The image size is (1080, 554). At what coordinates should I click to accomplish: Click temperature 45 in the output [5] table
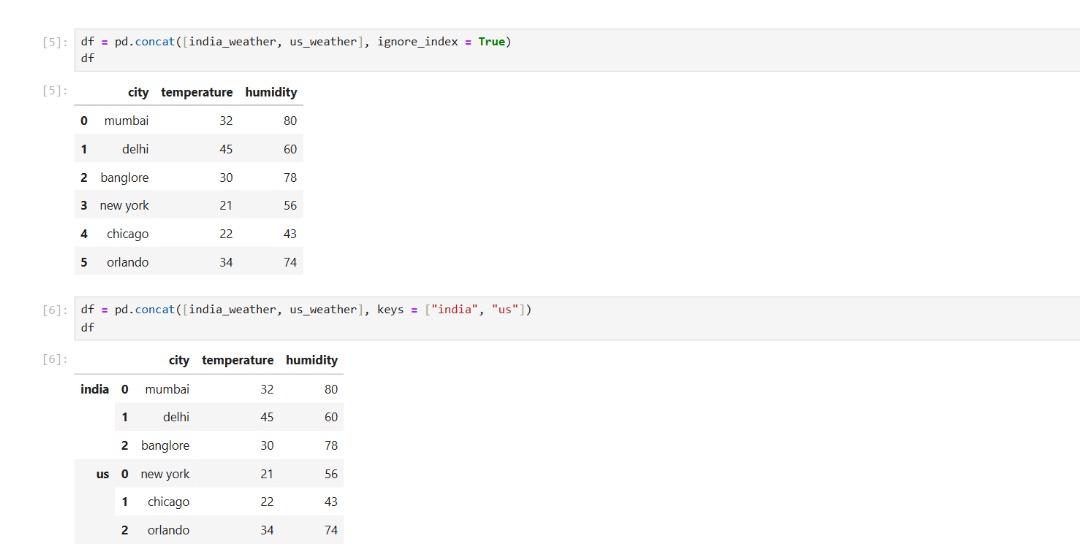(226, 149)
